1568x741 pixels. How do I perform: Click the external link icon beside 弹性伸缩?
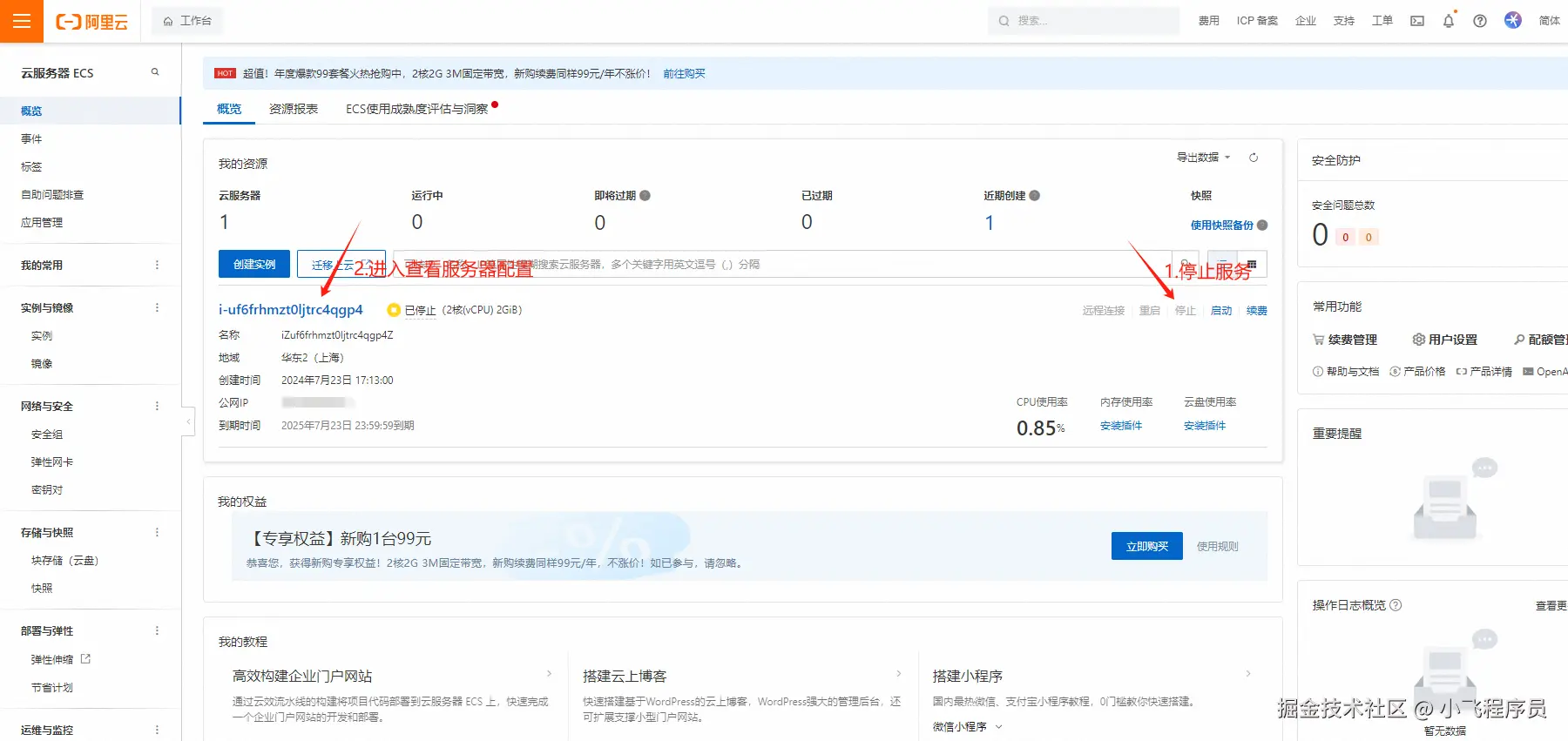85,659
